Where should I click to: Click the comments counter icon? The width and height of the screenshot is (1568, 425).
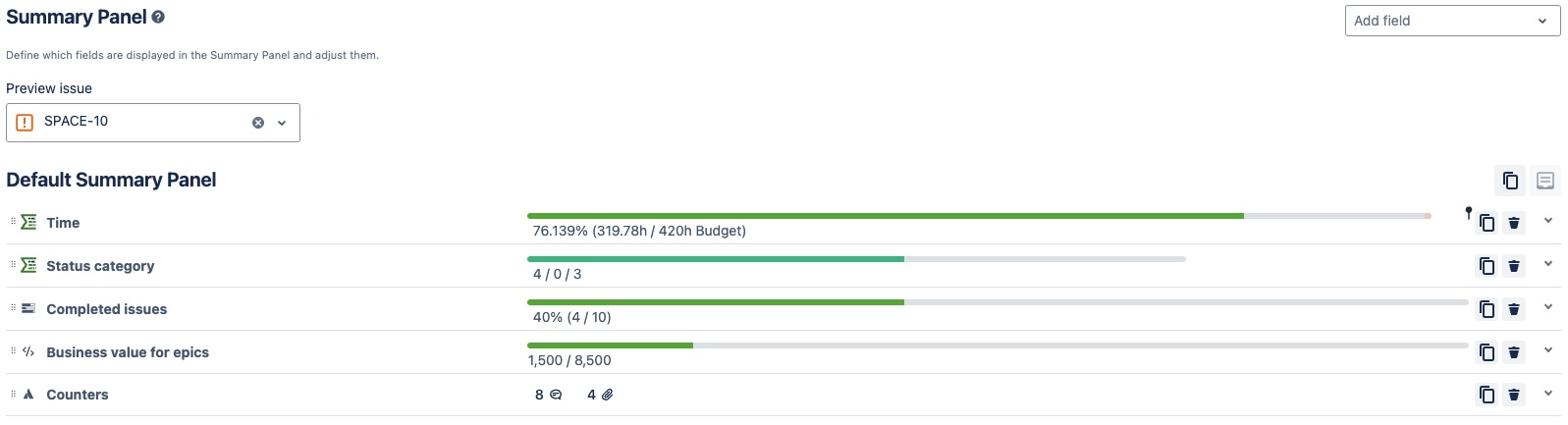point(556,395)
